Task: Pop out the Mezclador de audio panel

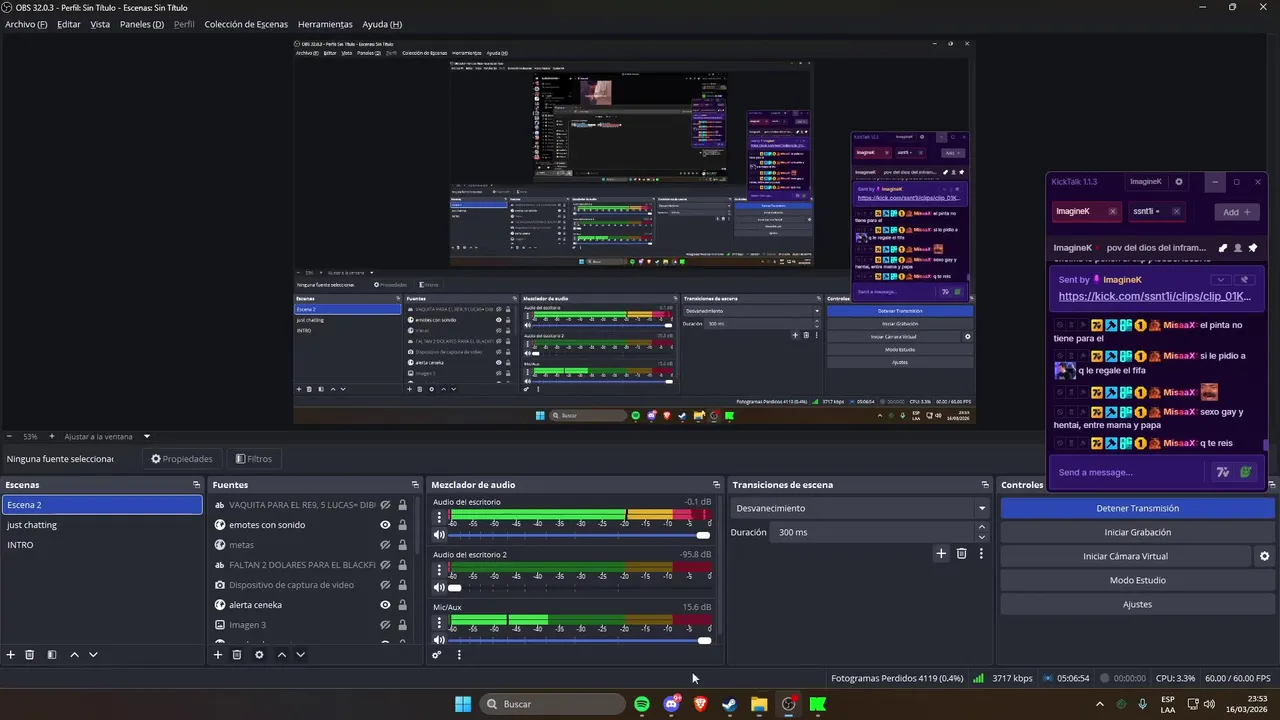Action: 716,485
